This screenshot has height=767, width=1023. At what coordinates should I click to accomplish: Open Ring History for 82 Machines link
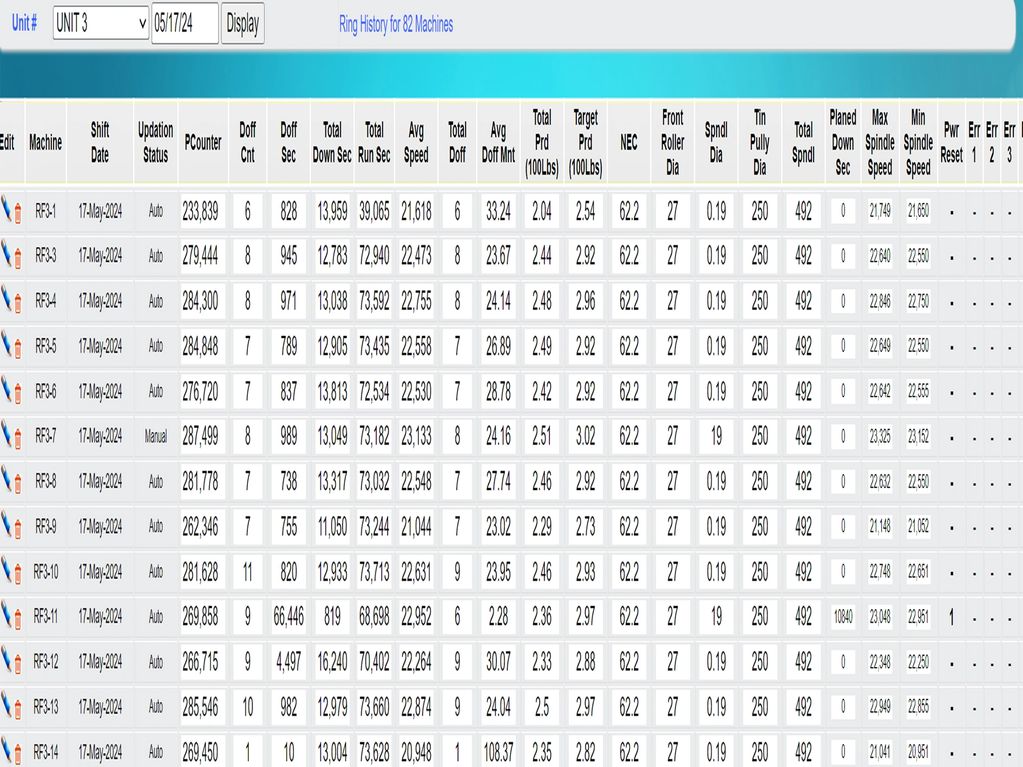(396, 24)
